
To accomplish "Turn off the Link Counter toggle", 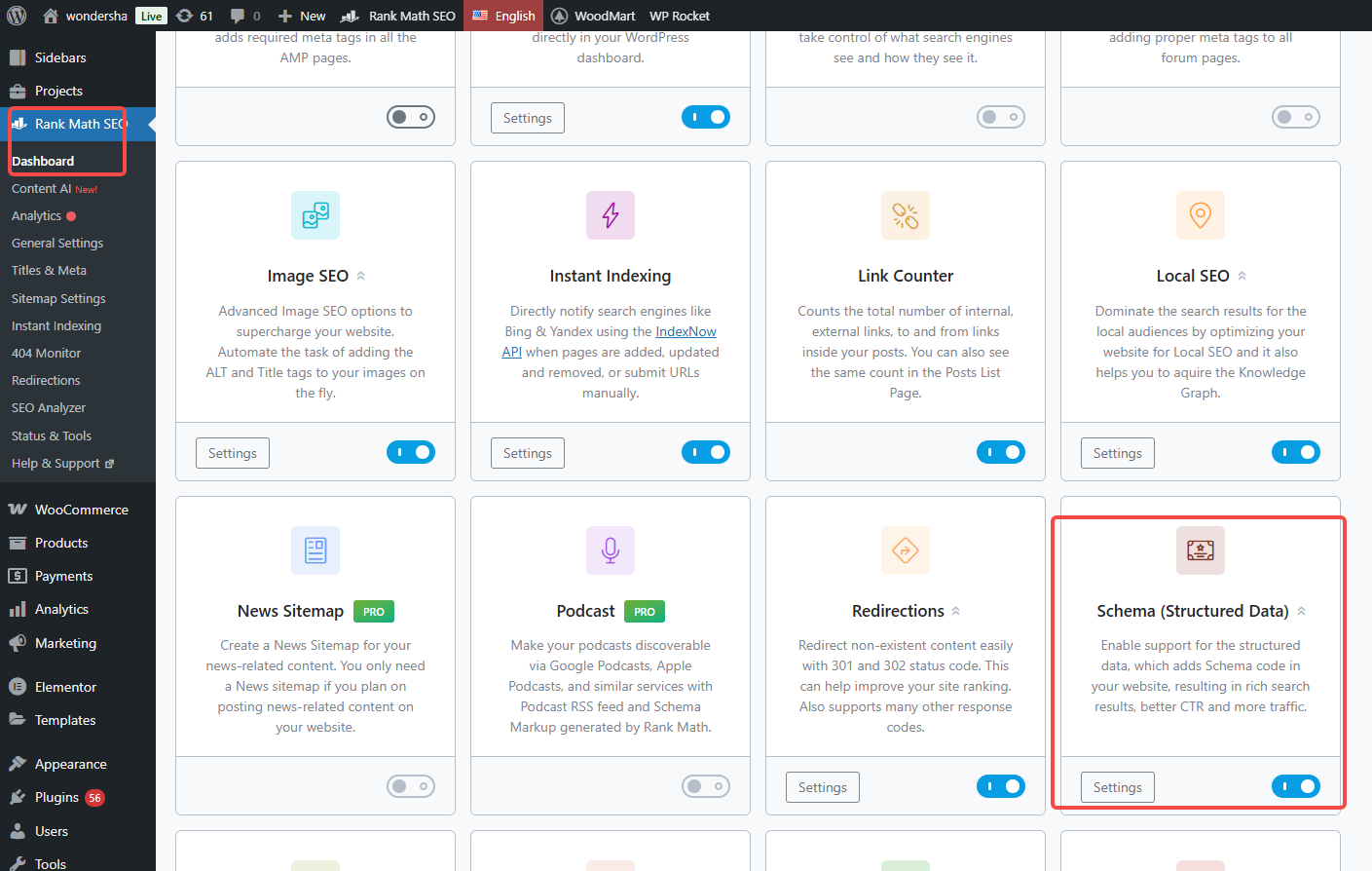I will click(1000, 451).
